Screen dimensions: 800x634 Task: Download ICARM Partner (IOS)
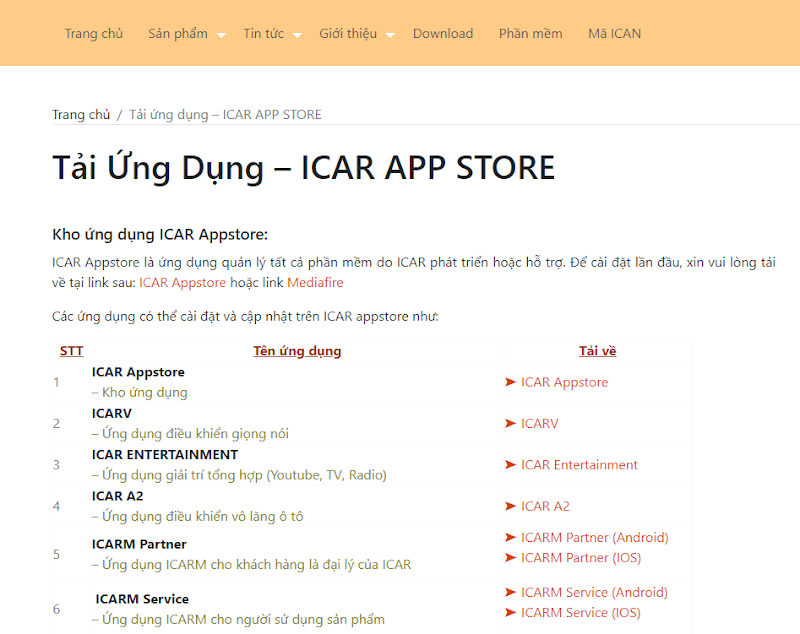581,557
